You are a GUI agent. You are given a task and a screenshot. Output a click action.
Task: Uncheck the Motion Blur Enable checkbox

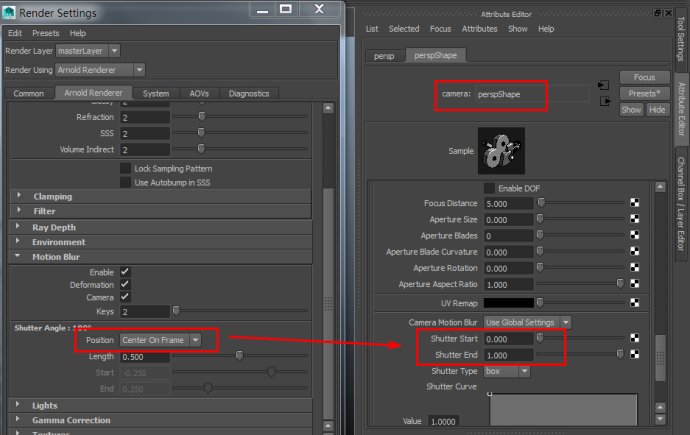point(125,272)
